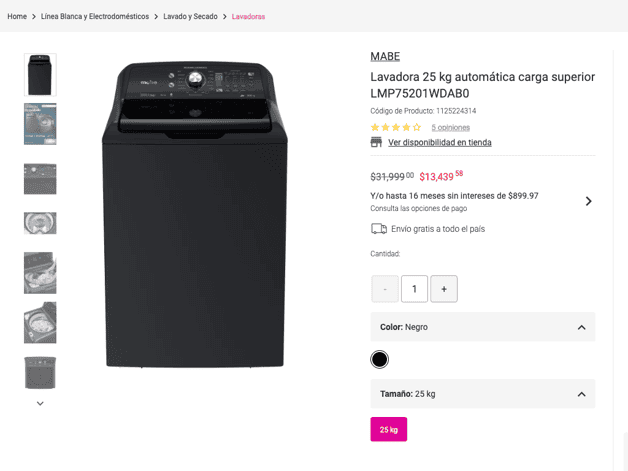Open Línea Blanca y Electrodomésticos breadcrumb
Screen dimensions: 628x471
point(95,16)
